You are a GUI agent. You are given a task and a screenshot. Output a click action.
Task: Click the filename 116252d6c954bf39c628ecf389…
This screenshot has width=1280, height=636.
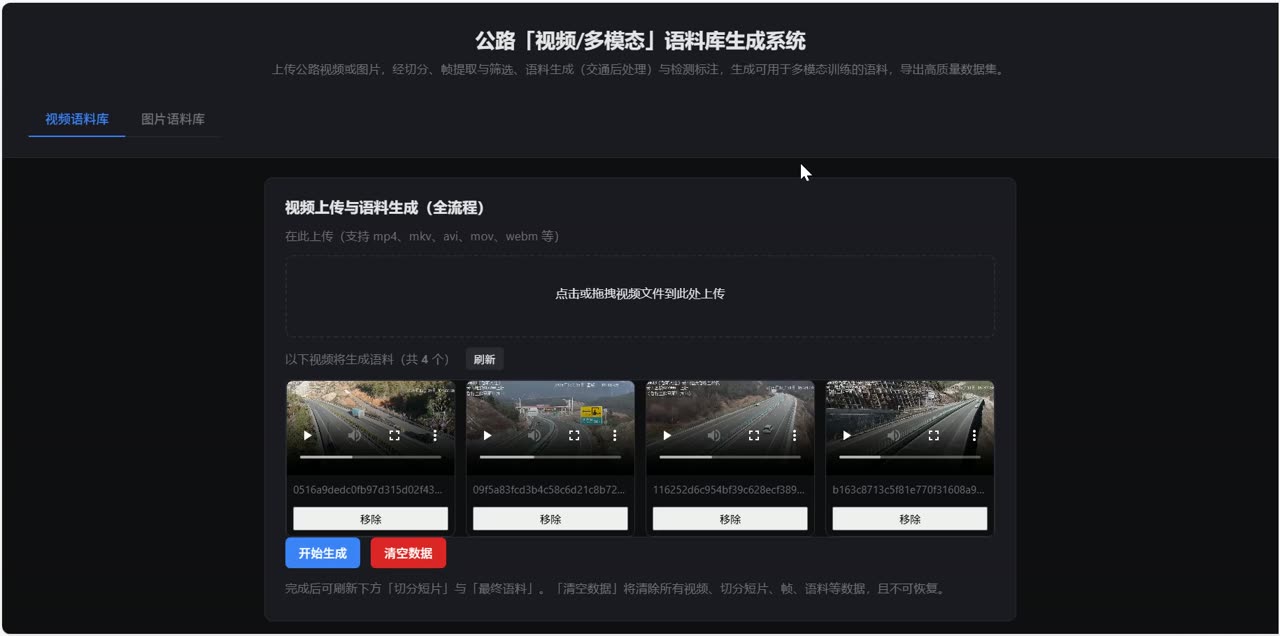click(730, 490)
